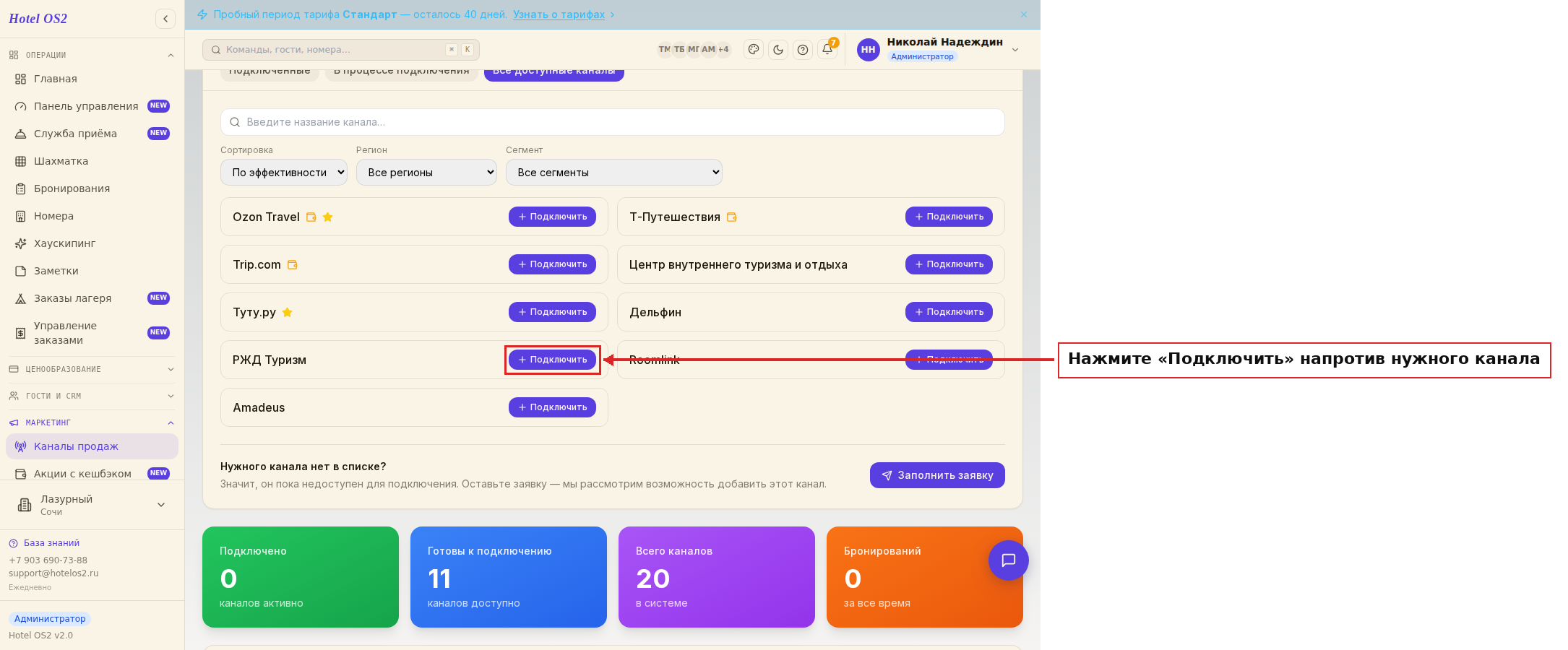Expand the Ценообразование sidebar section
The width and height of the screenshot is (1568, 650).
92,369
